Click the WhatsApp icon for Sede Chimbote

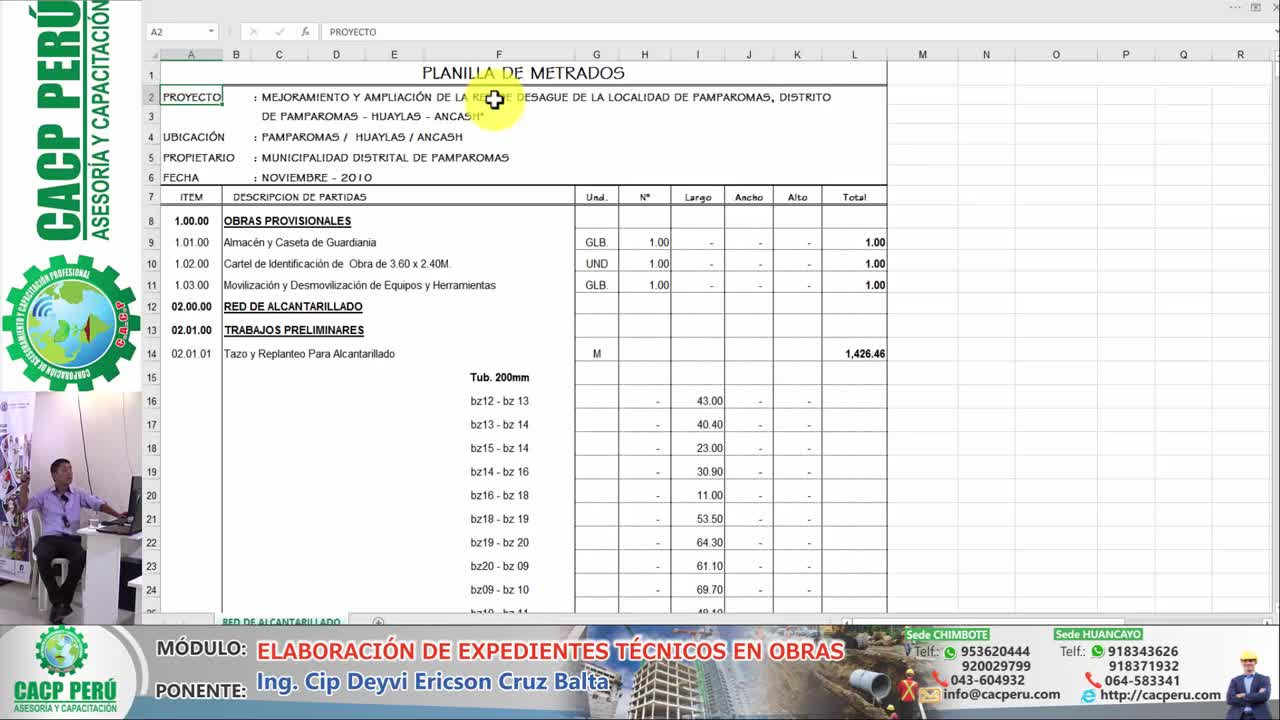(949, 651)
